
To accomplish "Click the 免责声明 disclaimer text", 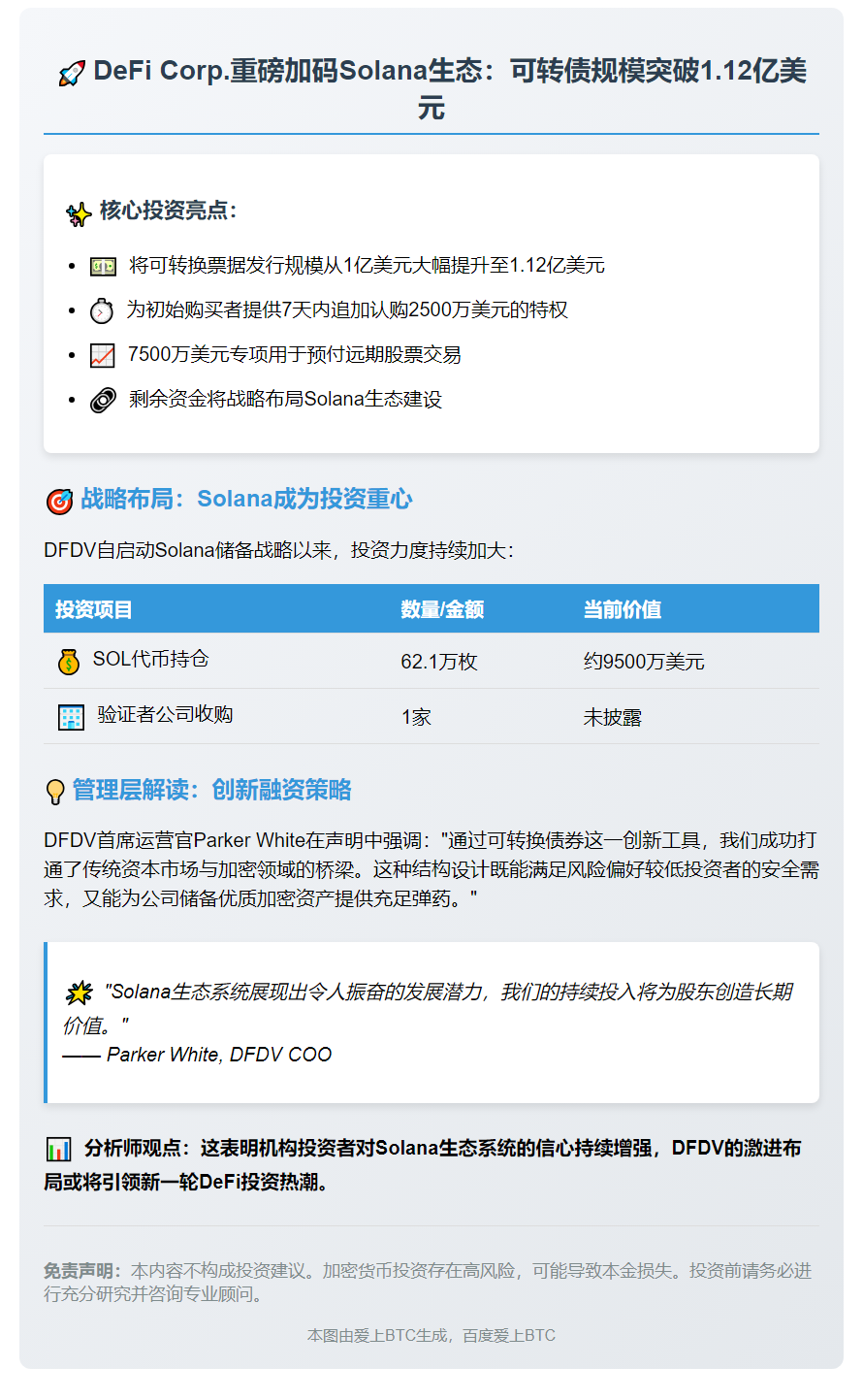I will [428, 1283].
